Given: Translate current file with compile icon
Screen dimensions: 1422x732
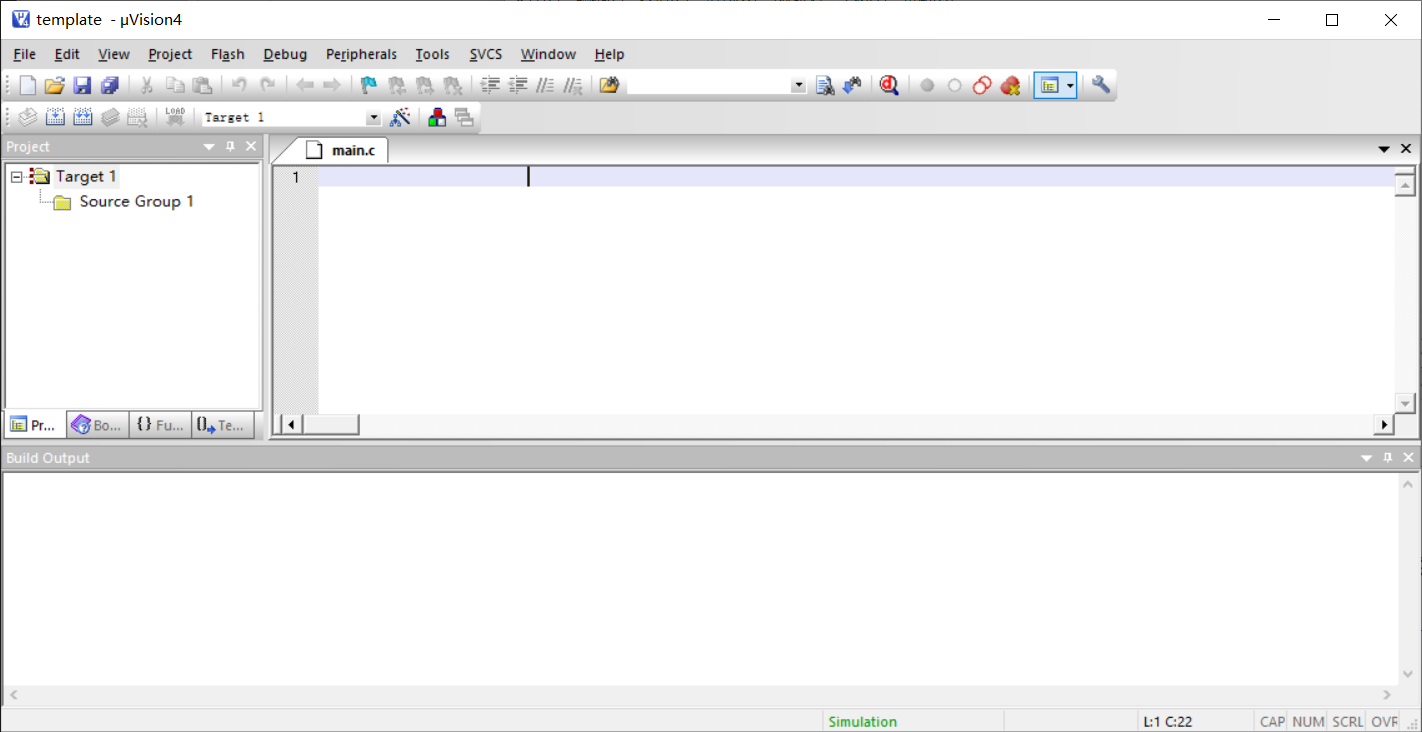Looking at the screenshot, I should coord(28,117).
